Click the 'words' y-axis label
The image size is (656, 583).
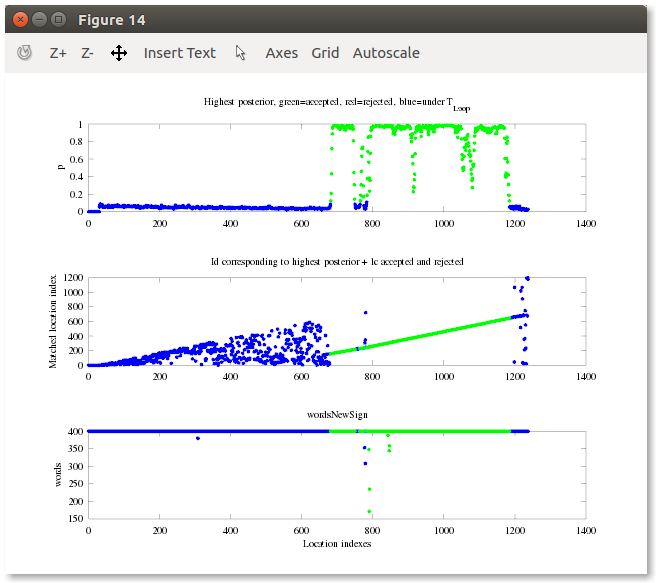pos(60,475)
